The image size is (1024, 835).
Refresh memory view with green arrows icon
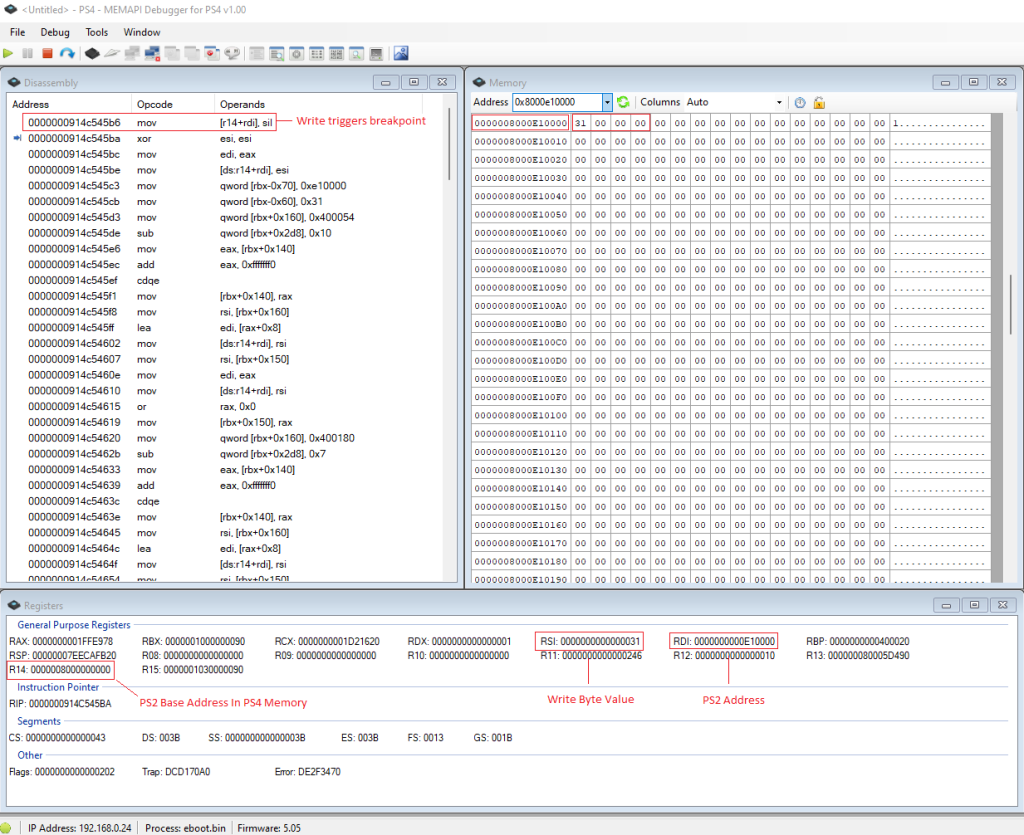623,102
